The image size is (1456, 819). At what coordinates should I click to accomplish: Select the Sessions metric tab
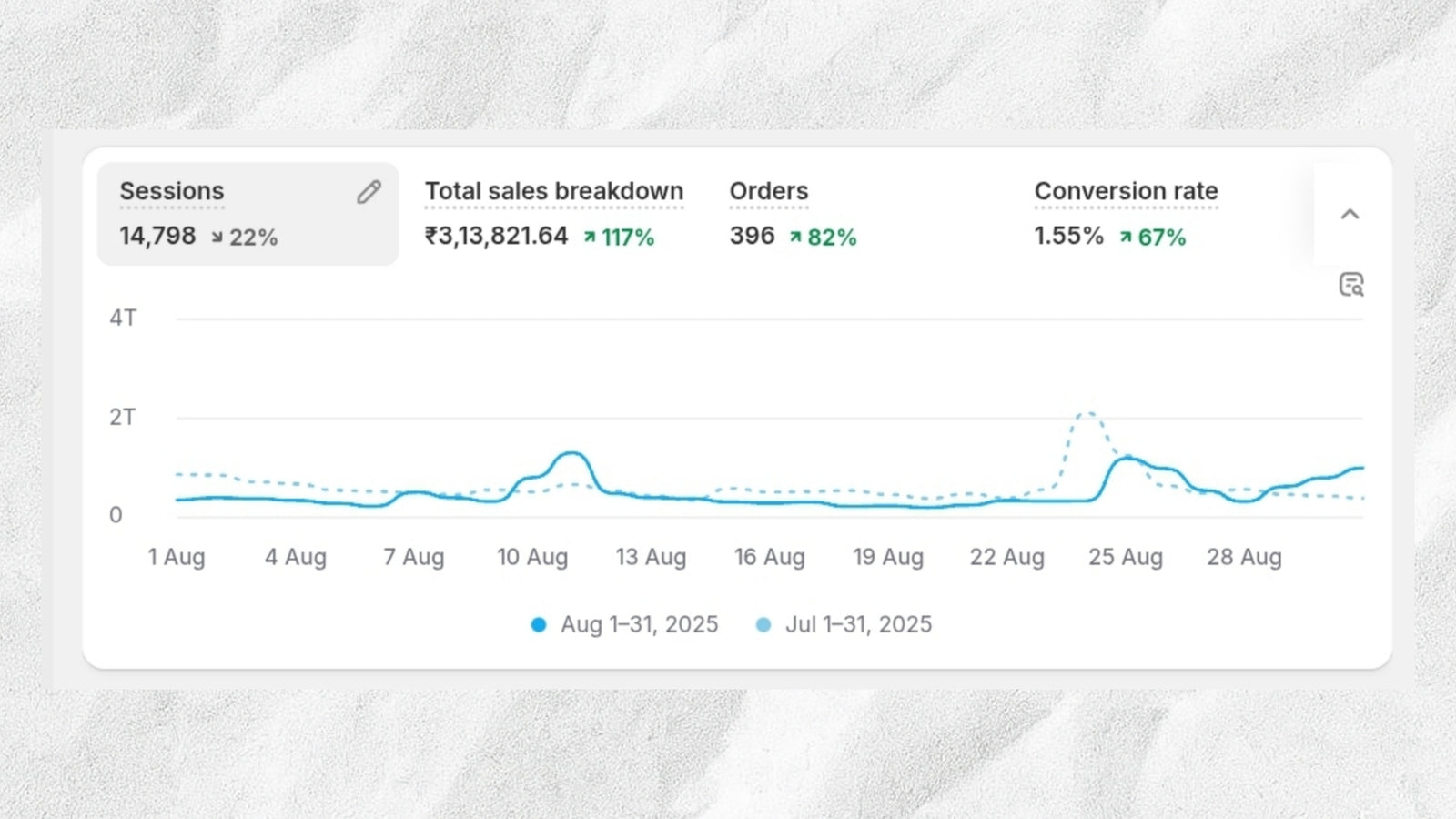(x=172, y=192)
